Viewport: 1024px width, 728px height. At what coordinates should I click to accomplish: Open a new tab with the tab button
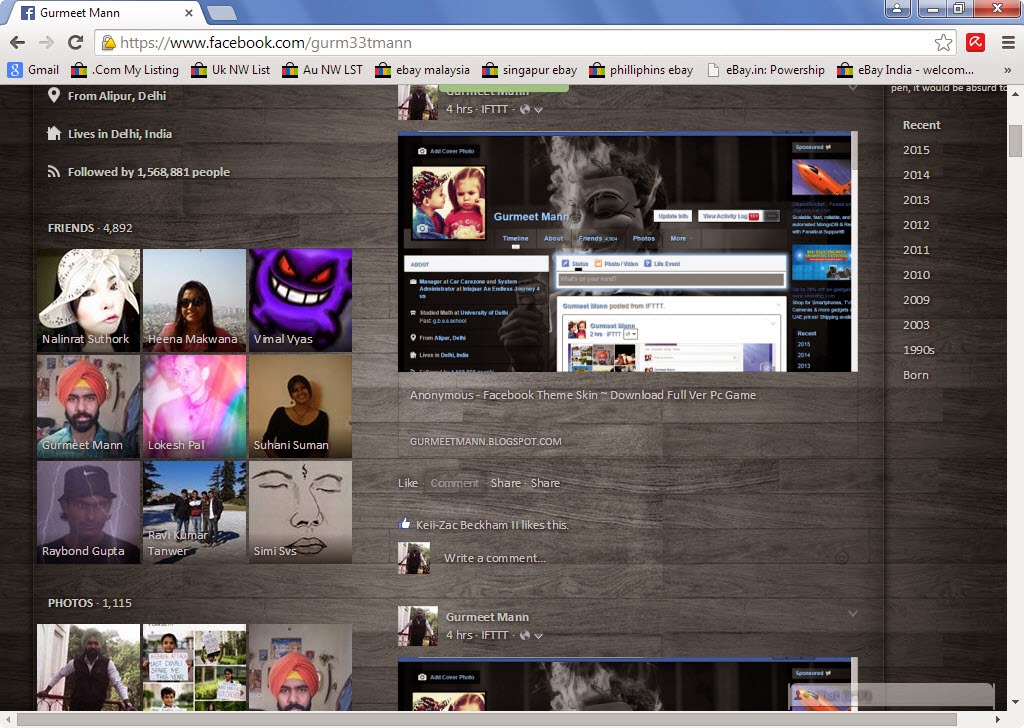coord(223,12)
